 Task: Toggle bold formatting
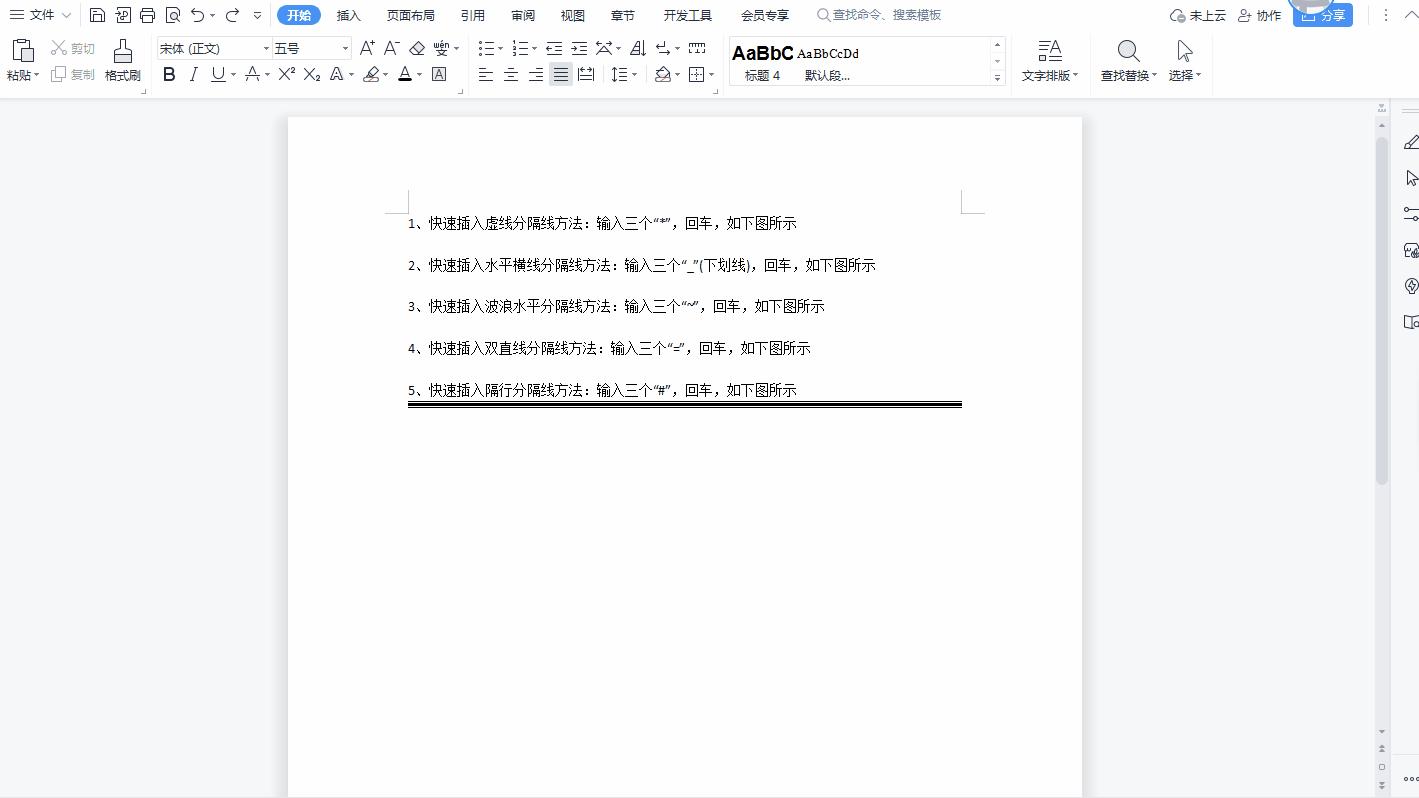[169, 73]
